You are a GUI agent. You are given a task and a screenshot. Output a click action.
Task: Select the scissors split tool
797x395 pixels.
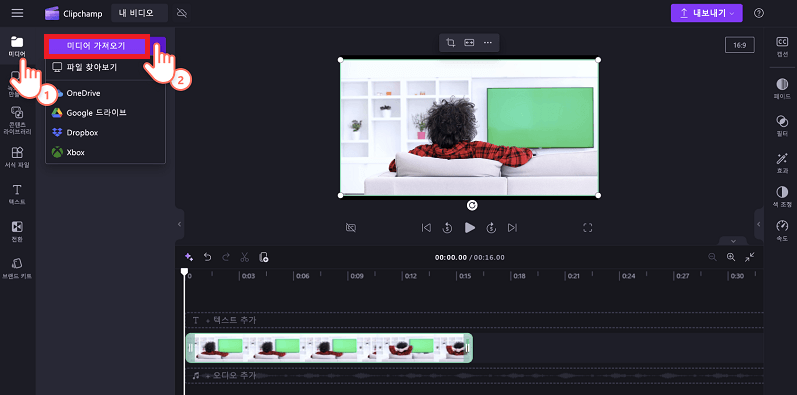pyautogui.click(x=244, y=257)
